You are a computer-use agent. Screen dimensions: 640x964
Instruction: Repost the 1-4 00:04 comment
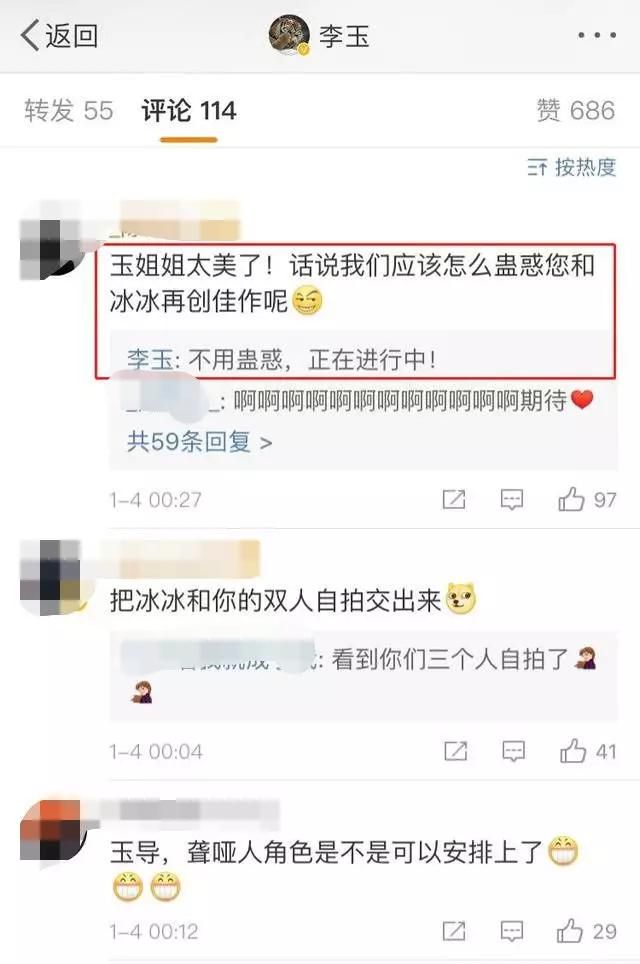(456, 751)
